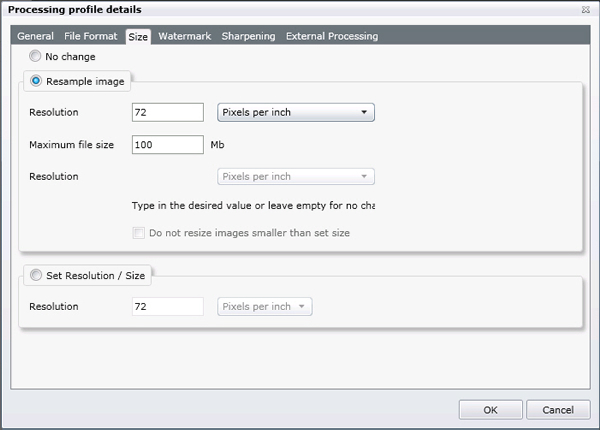Select the No change radio button
600x430 pixels.
pos(36,57)
